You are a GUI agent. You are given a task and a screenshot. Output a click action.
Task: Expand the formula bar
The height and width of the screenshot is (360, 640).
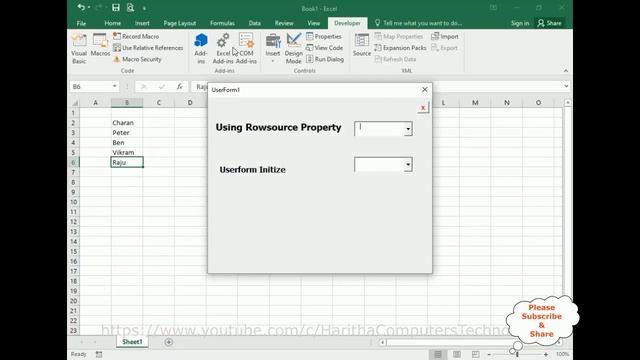[566, 86]
